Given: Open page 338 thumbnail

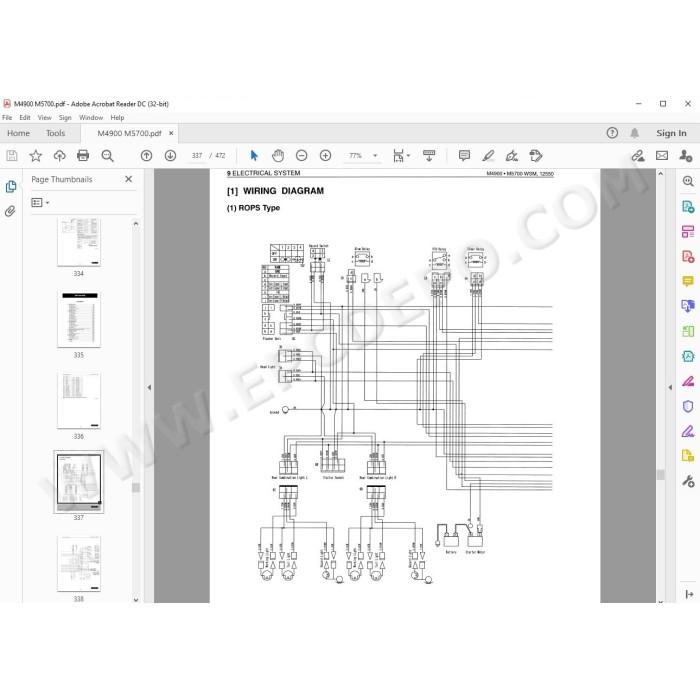Looking at the screenshot, I should click(79, 564).
